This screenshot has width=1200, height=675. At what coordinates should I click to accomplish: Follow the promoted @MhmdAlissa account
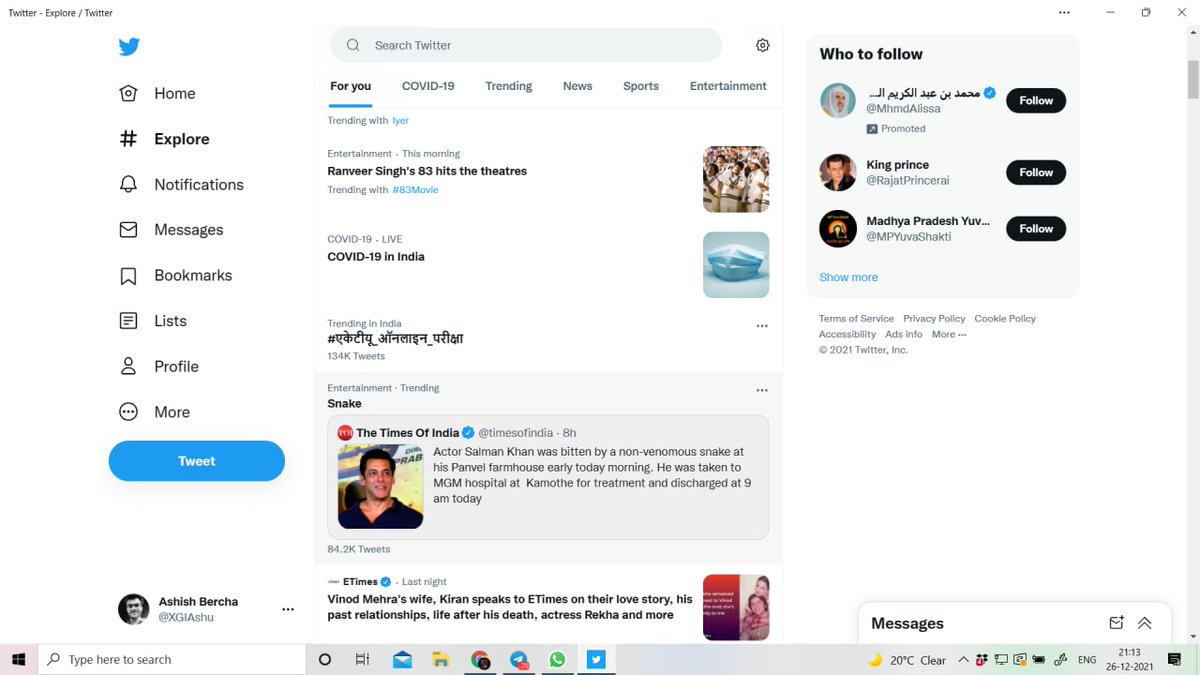pos(1036,100)
